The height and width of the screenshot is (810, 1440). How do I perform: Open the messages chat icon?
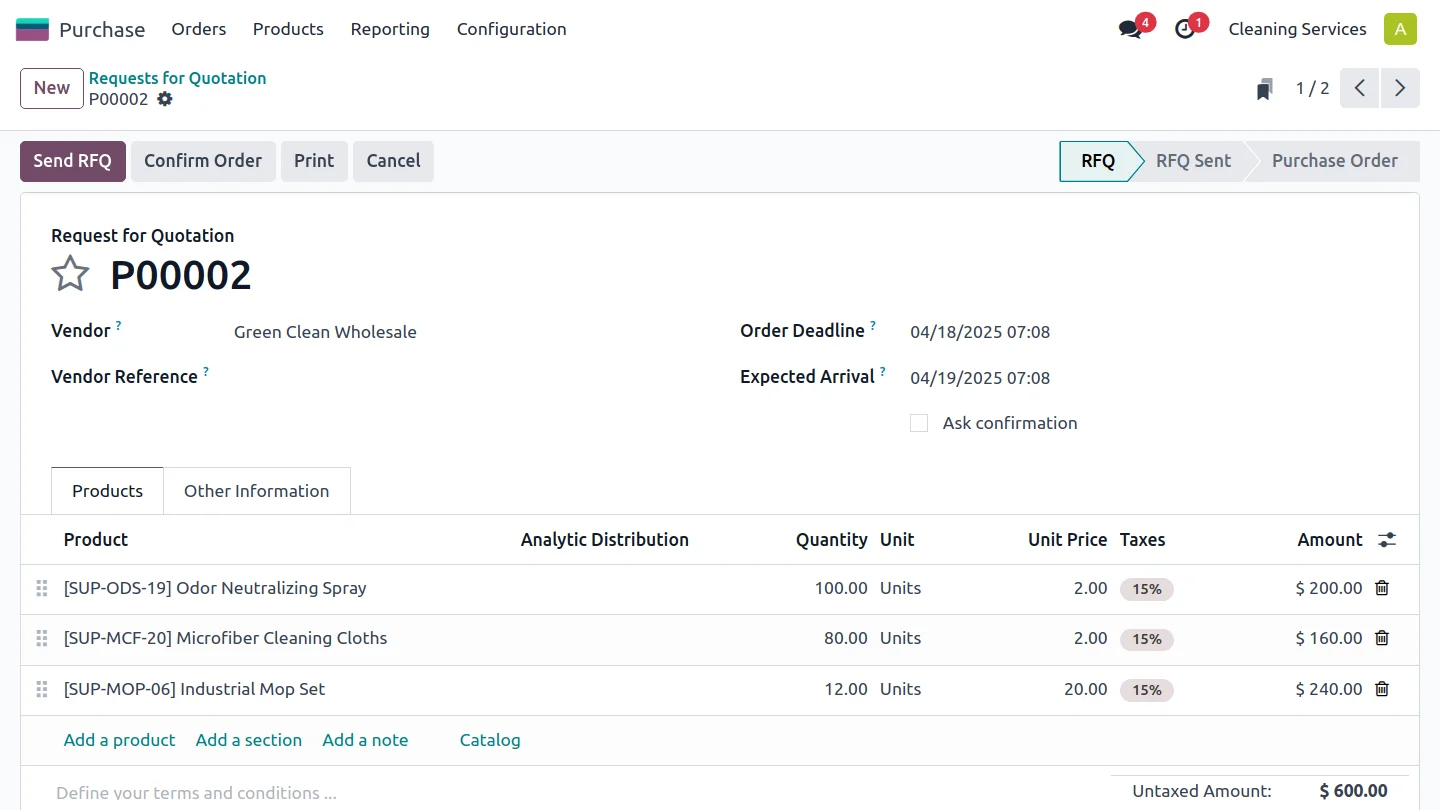click(x=1131, y=29)
